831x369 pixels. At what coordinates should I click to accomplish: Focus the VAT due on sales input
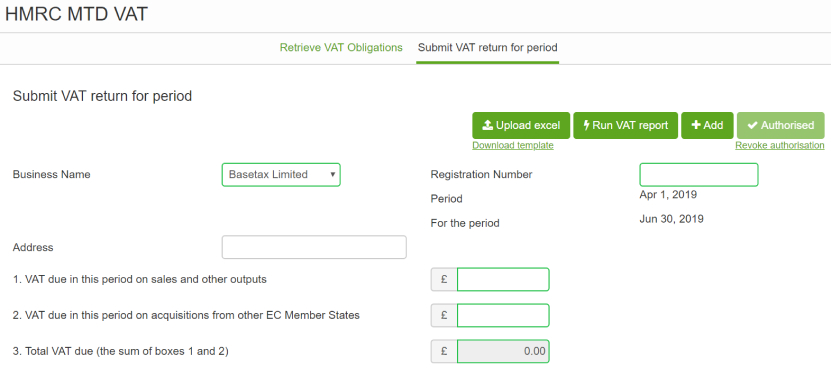(x=503, y=279)
